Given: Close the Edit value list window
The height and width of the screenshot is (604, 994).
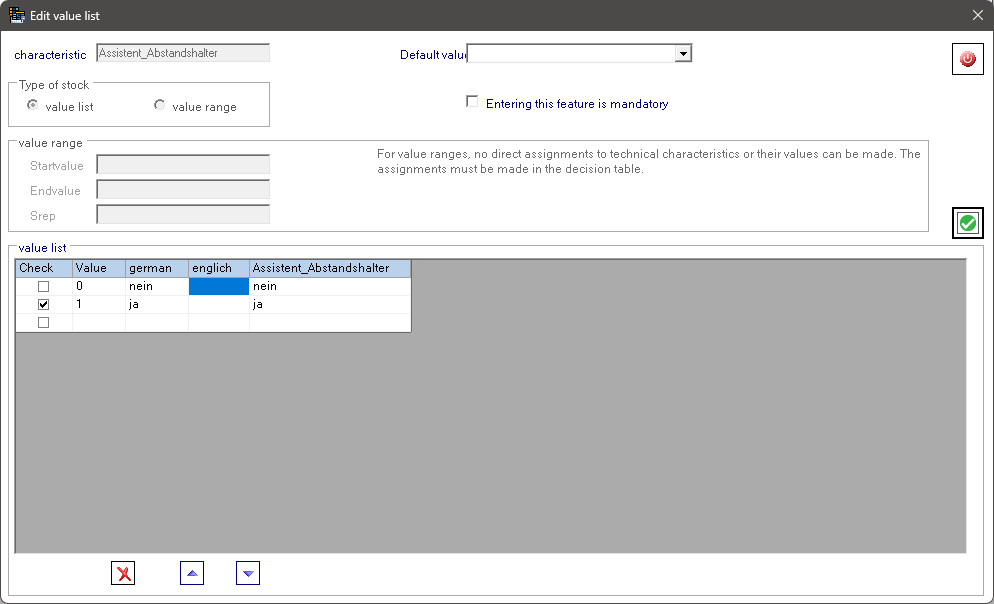Looking at the screenshot, I should click(977, 15).
